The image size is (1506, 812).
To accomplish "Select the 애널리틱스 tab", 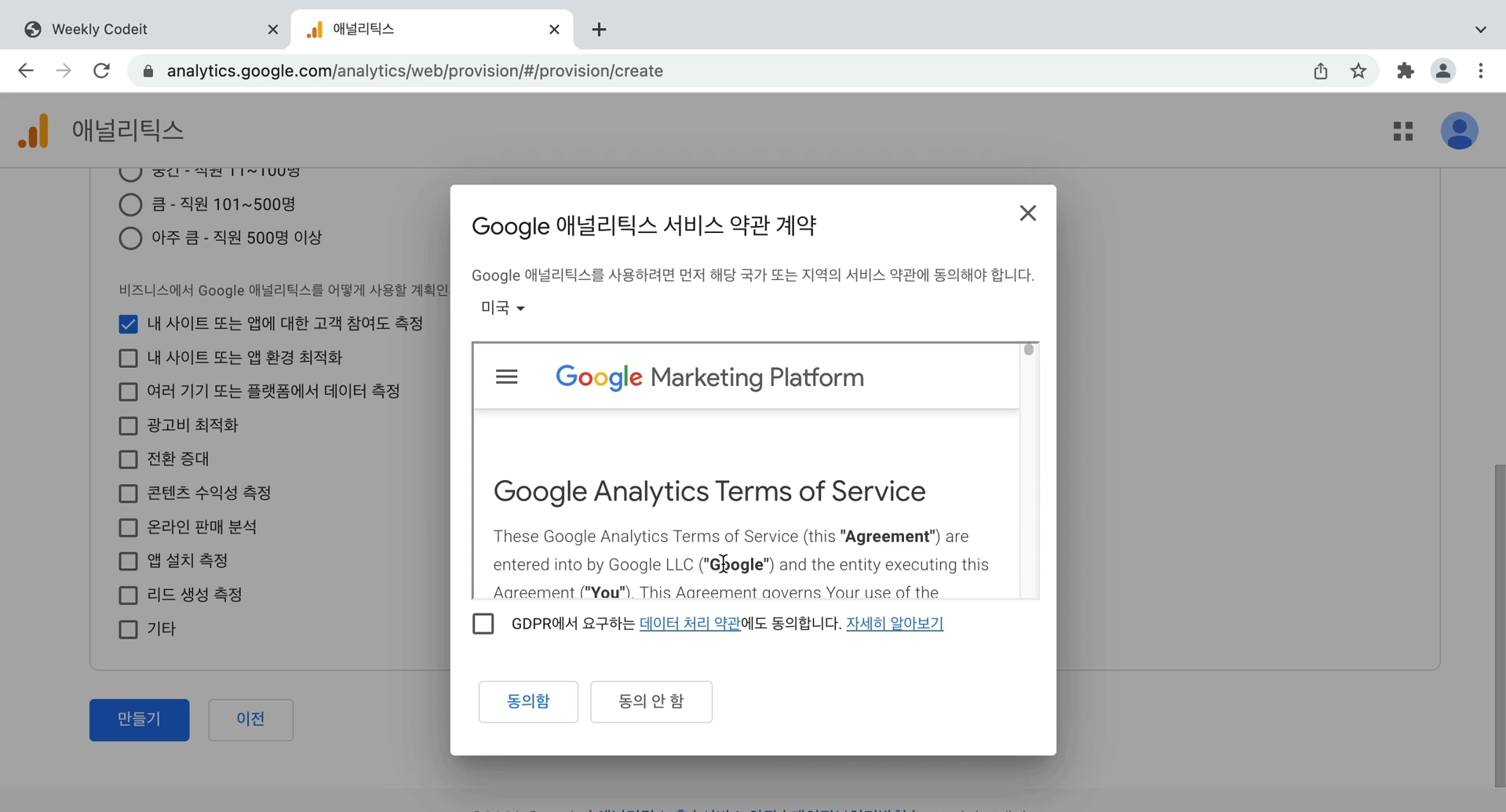I will point(432,30).
